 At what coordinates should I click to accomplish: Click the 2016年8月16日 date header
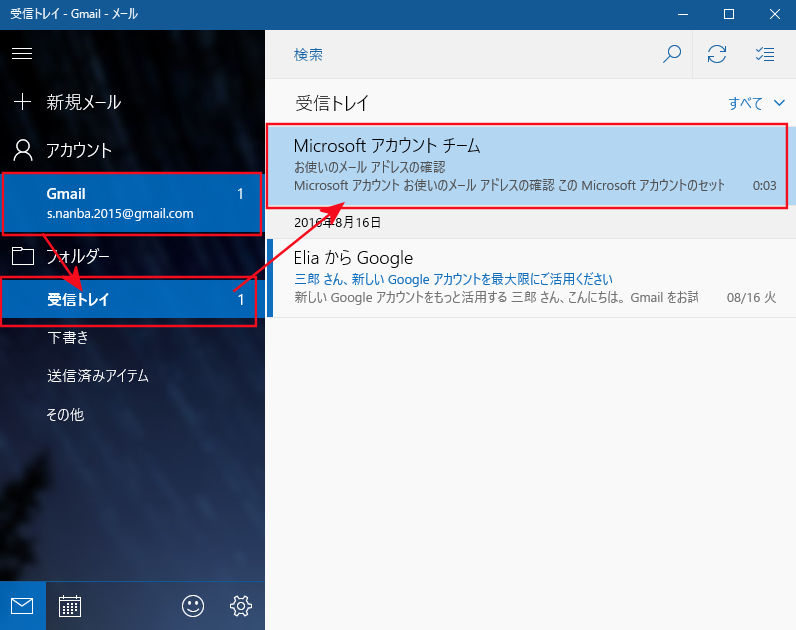338,222
